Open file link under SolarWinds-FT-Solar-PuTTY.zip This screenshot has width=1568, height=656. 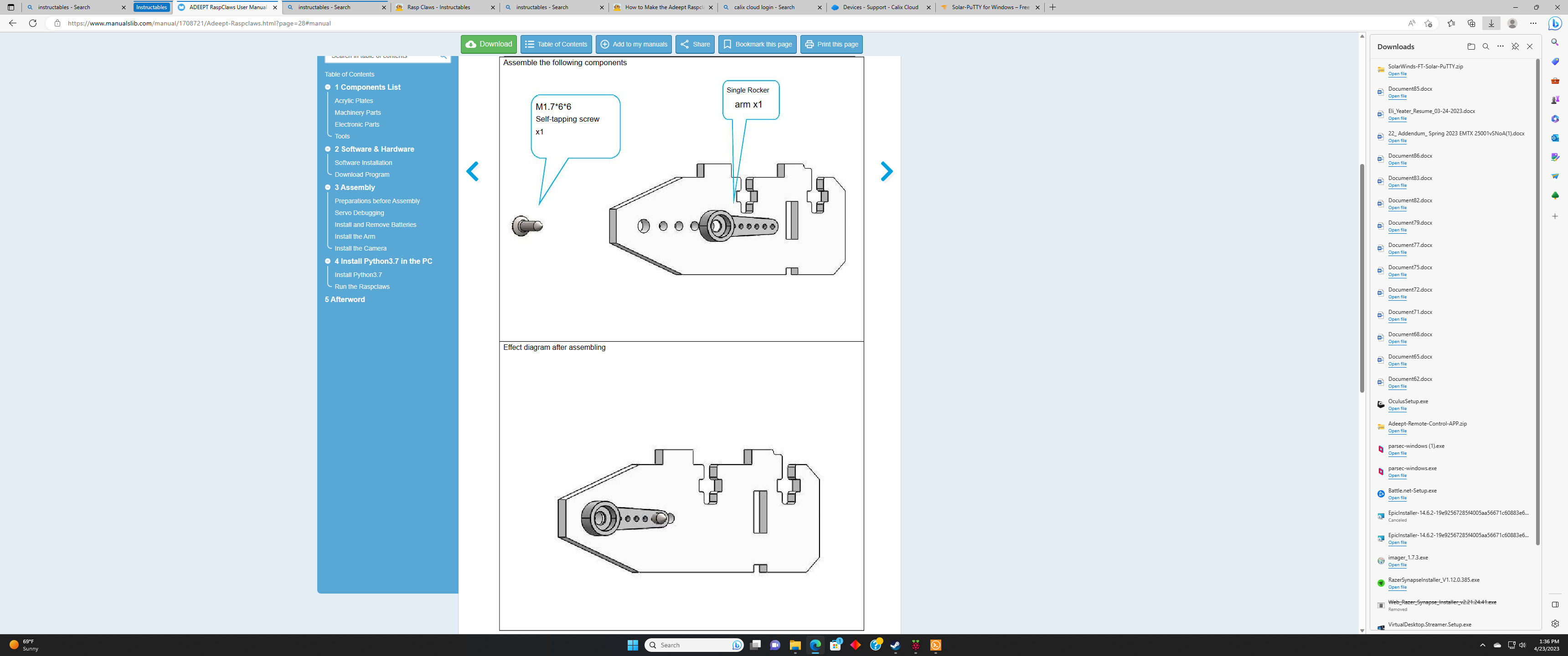click(1397, 74)
